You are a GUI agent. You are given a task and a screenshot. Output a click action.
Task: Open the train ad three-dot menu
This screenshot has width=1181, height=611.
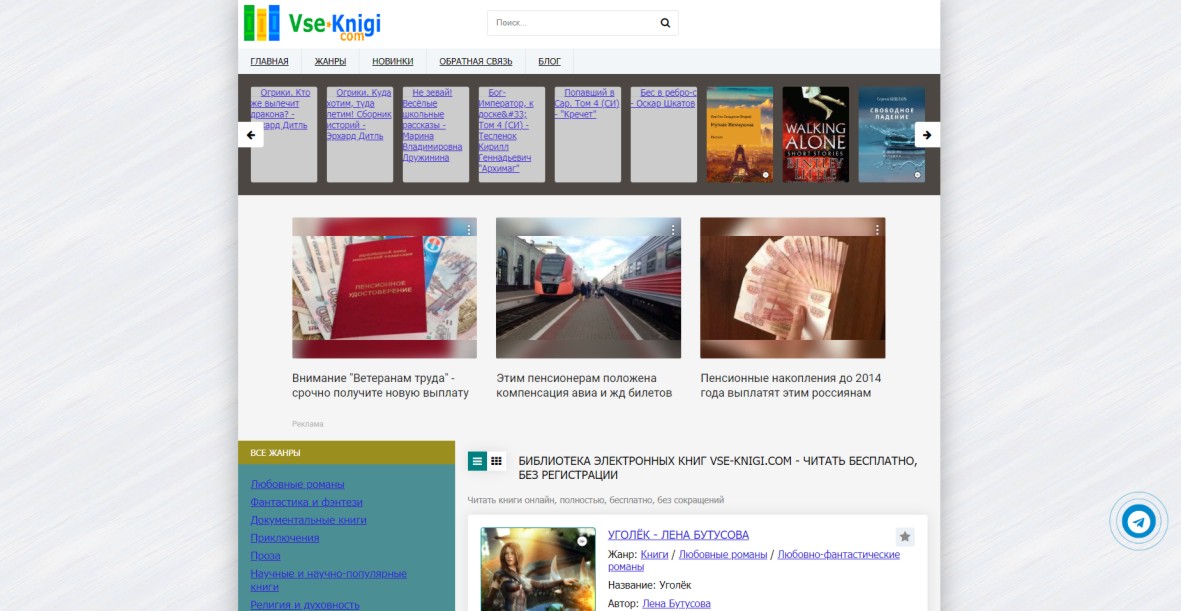673,230
